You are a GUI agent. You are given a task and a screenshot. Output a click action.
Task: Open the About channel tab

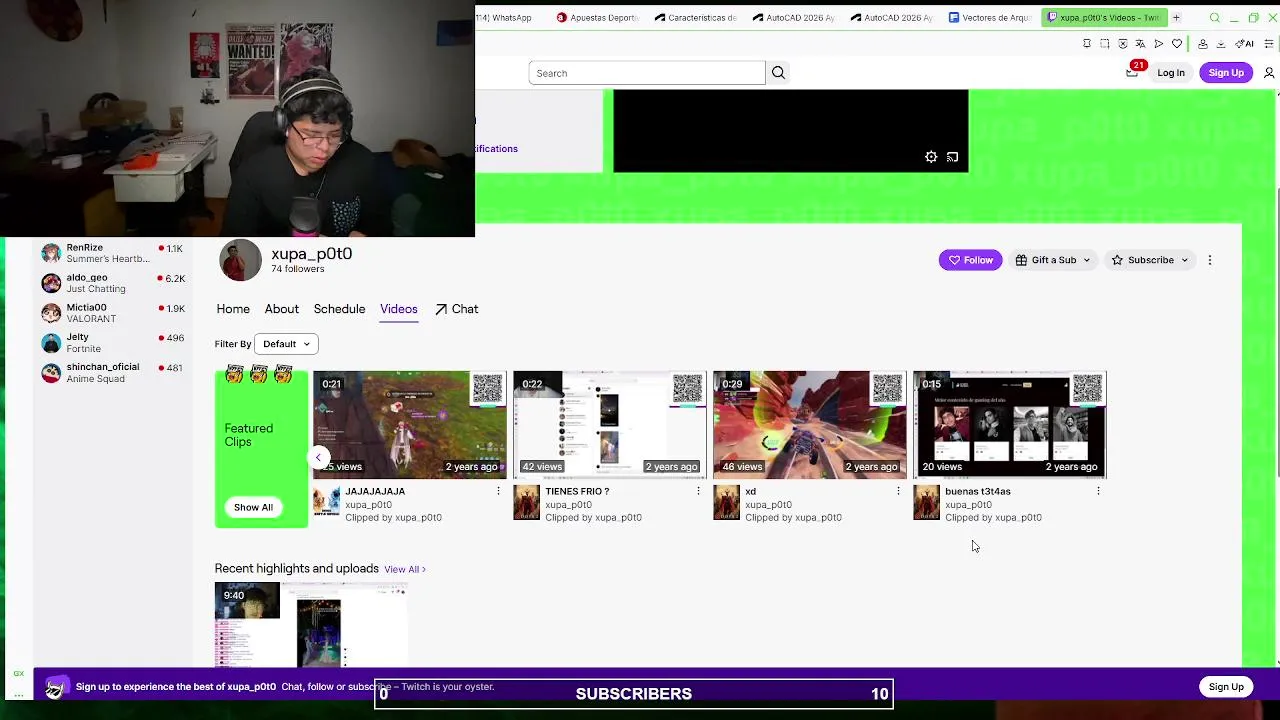pyautogui.click(x=282, y=309)
